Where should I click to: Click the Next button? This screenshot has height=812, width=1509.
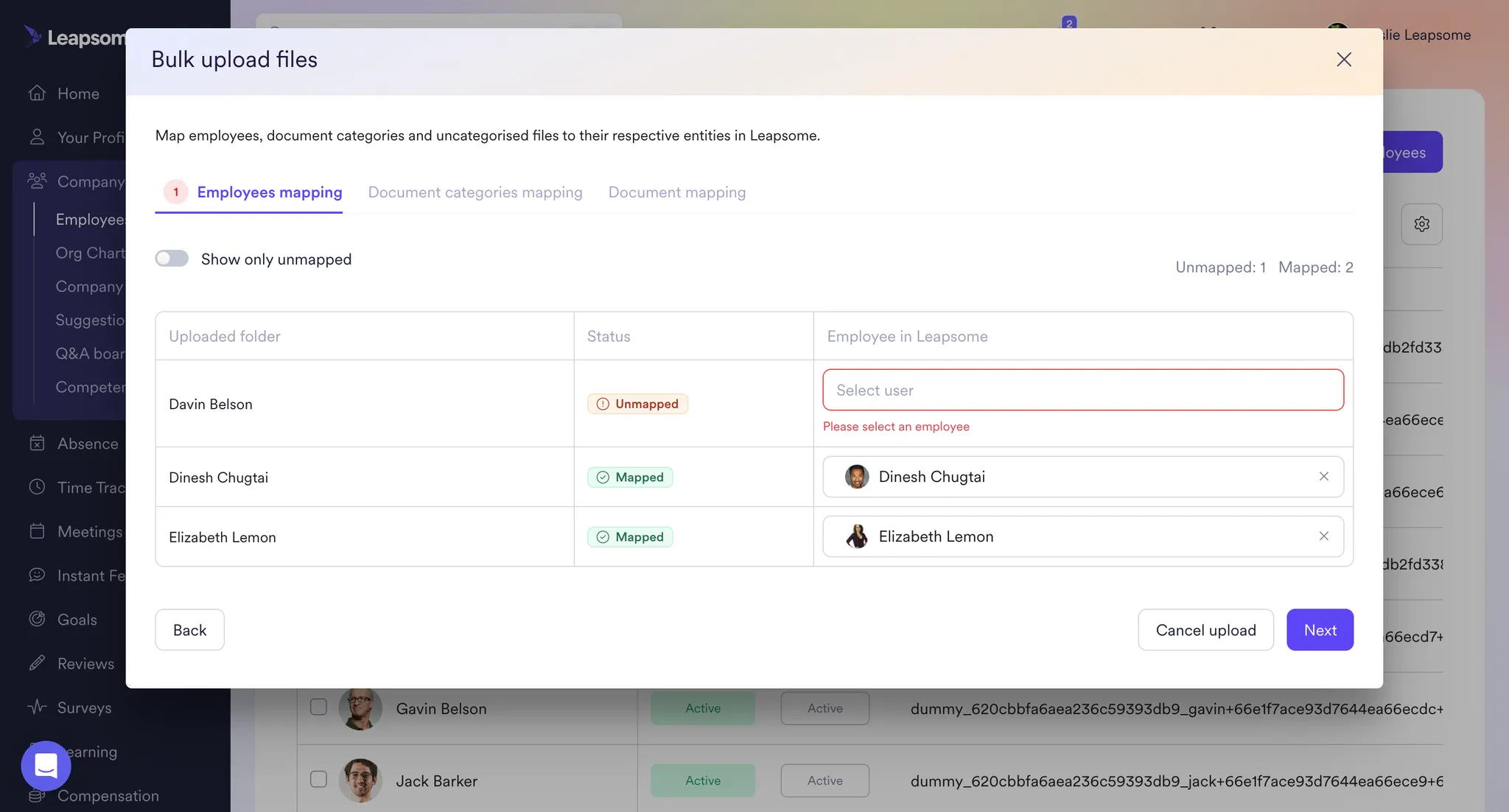click(1320, 630)
